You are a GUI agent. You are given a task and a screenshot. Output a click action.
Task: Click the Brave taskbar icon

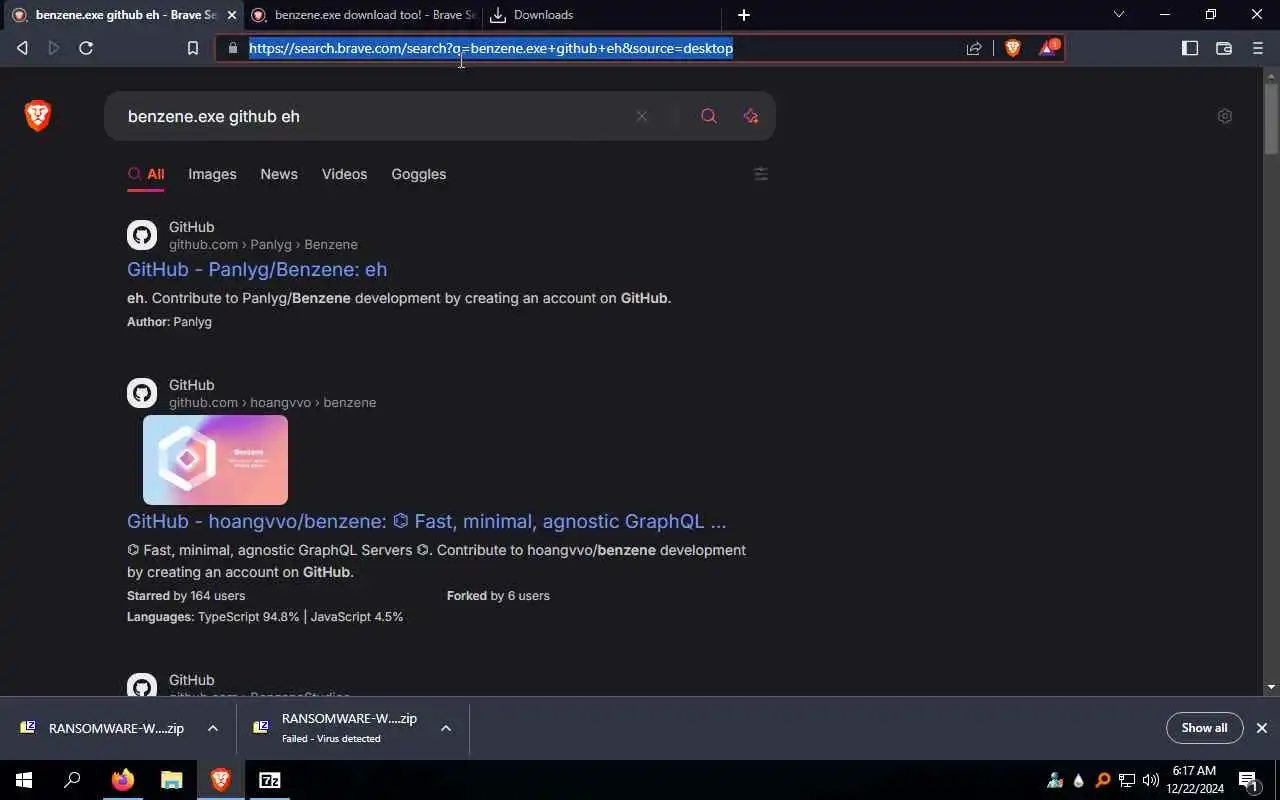(221, 780)
